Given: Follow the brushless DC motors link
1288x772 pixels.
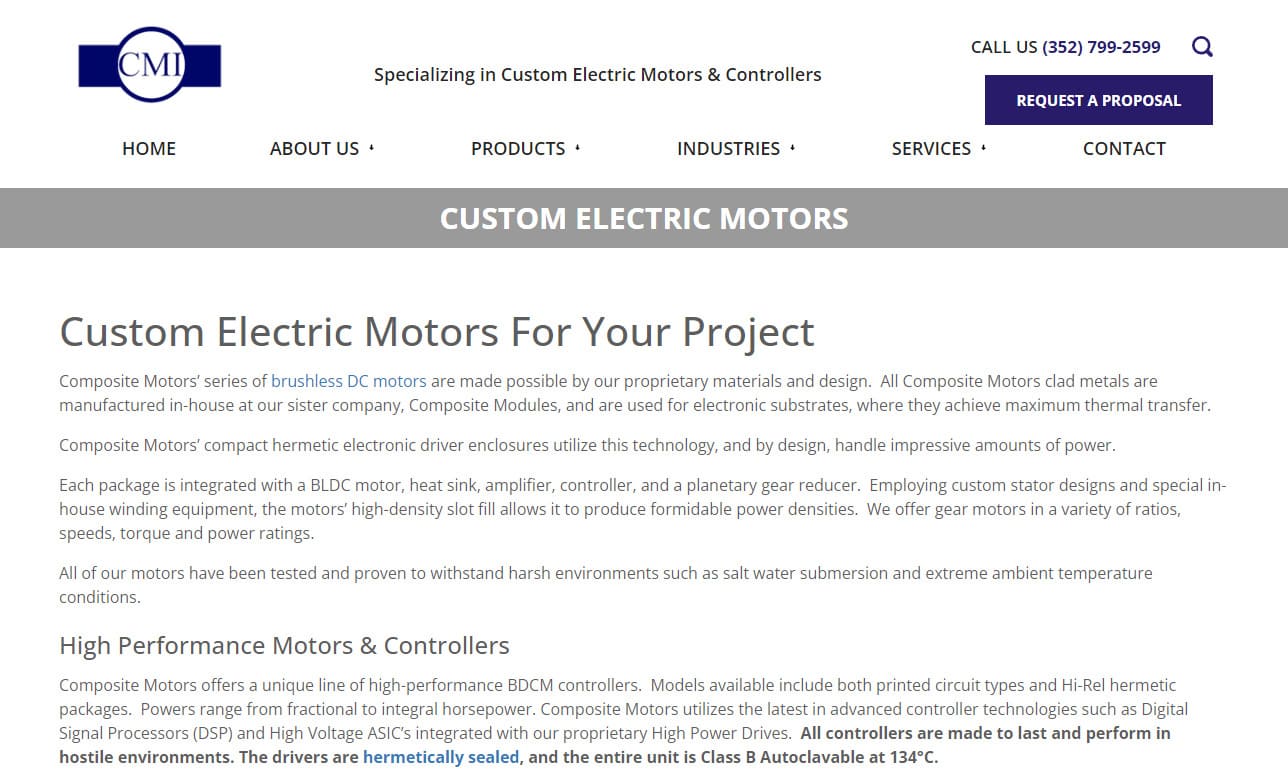Looking at the screenshot, I should tap(348, 381).
